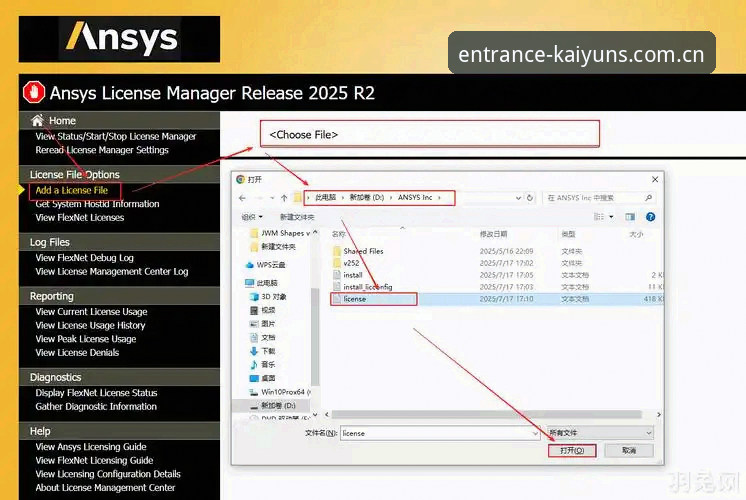Image resolution: width=746 pixels, height=500 pixels.
Task: Click the Choose File field
Action: click(430, 134)
